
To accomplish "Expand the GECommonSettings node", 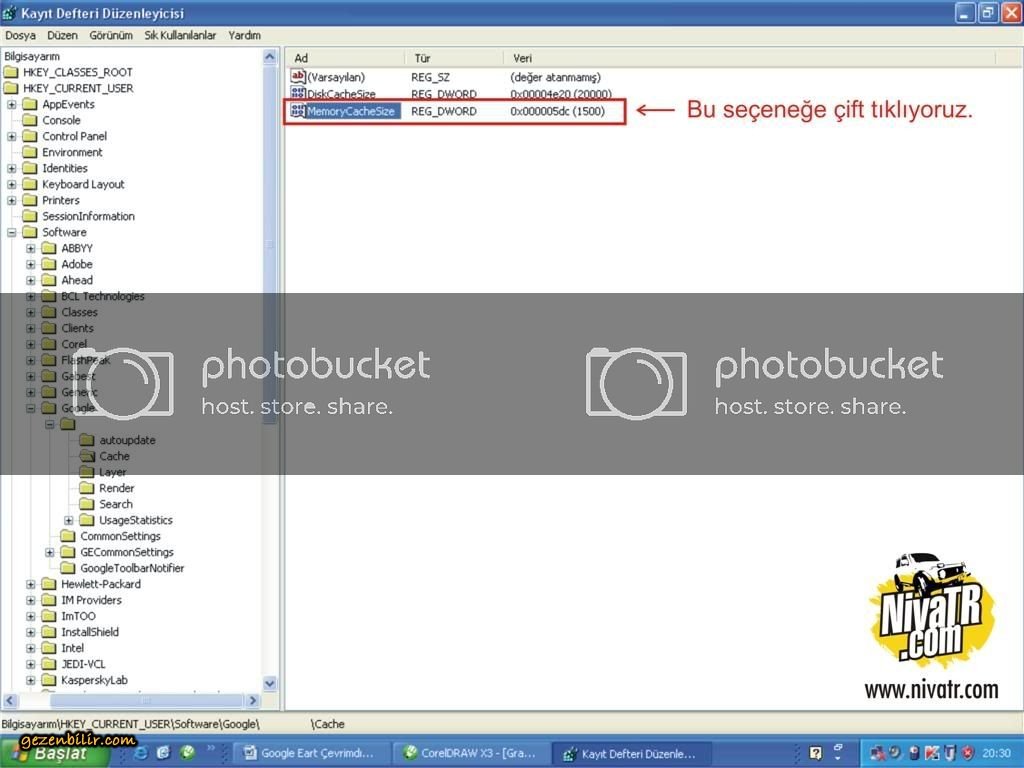I will coord(50,552).
